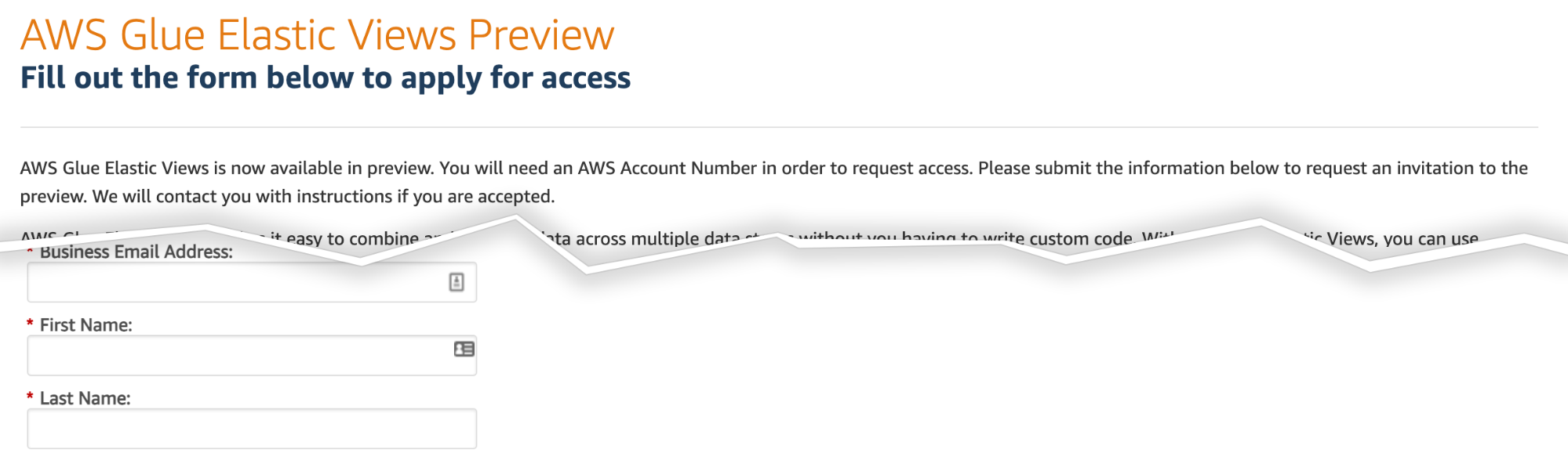
Task: Click inside the Business Email Address field
Action: click(235, 282)
